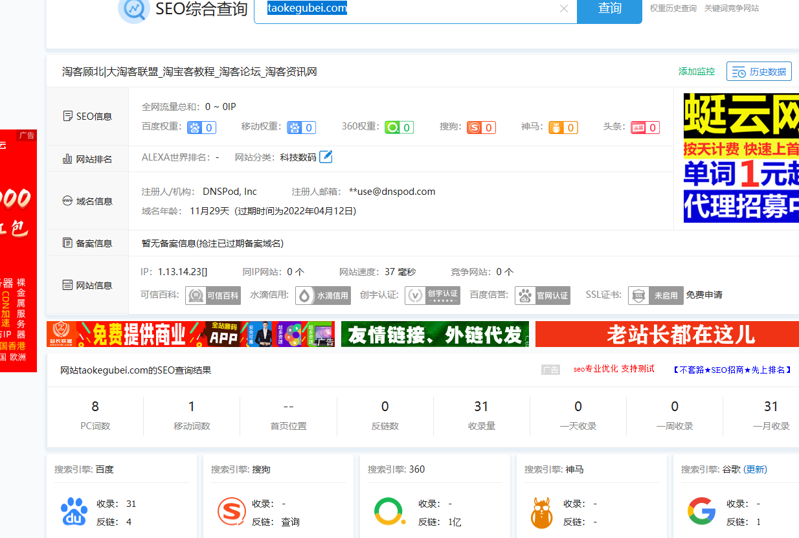This screenshot has width=799, height=538.
Task: Click 免费申请 for SSL certificate
Action: point(704,295)
